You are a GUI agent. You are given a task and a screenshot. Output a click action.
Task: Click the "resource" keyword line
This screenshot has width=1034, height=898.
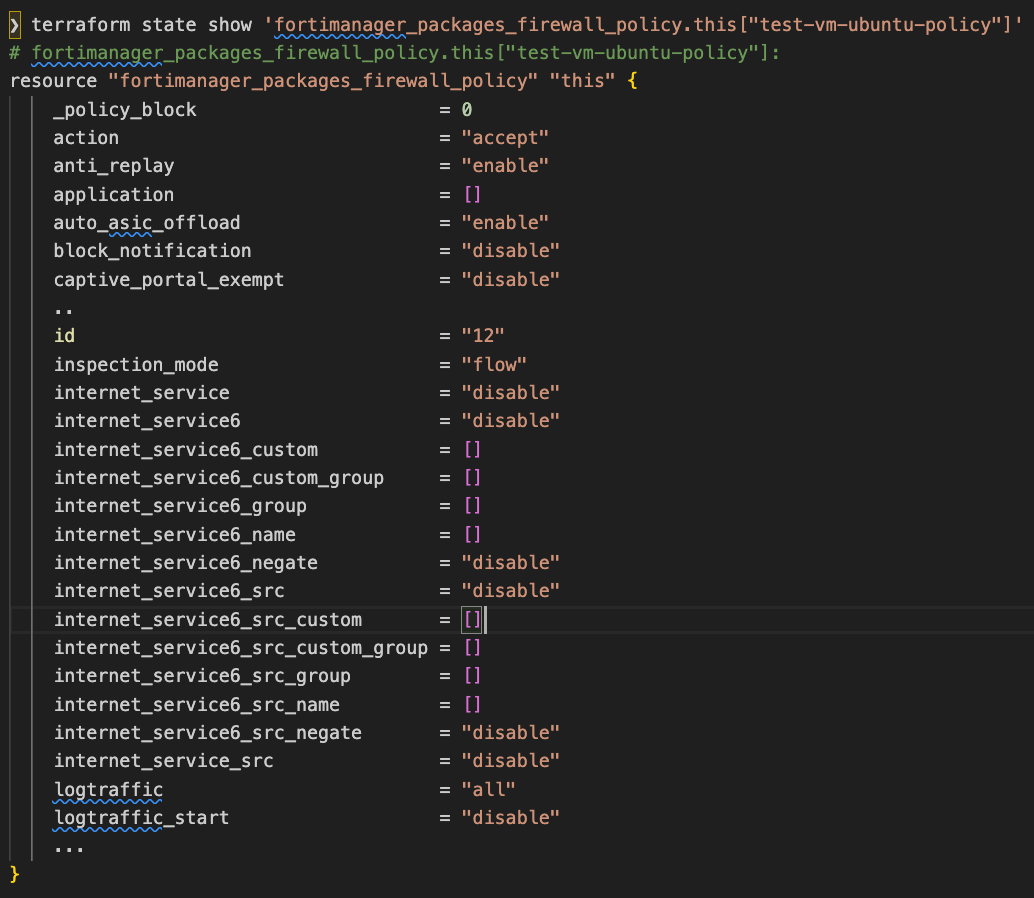click(x=53, y=80)
